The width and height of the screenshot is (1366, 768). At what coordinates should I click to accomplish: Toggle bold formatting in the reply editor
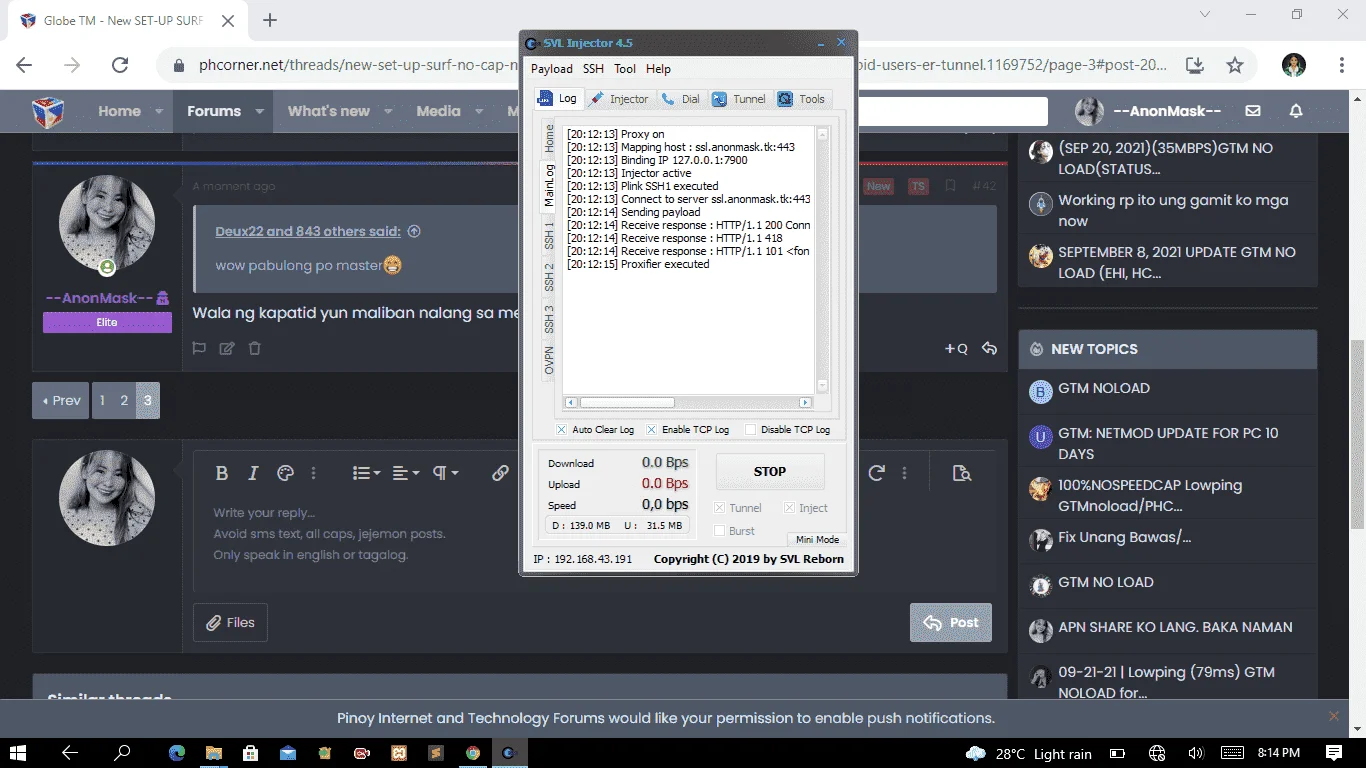(x=222, y=473)
